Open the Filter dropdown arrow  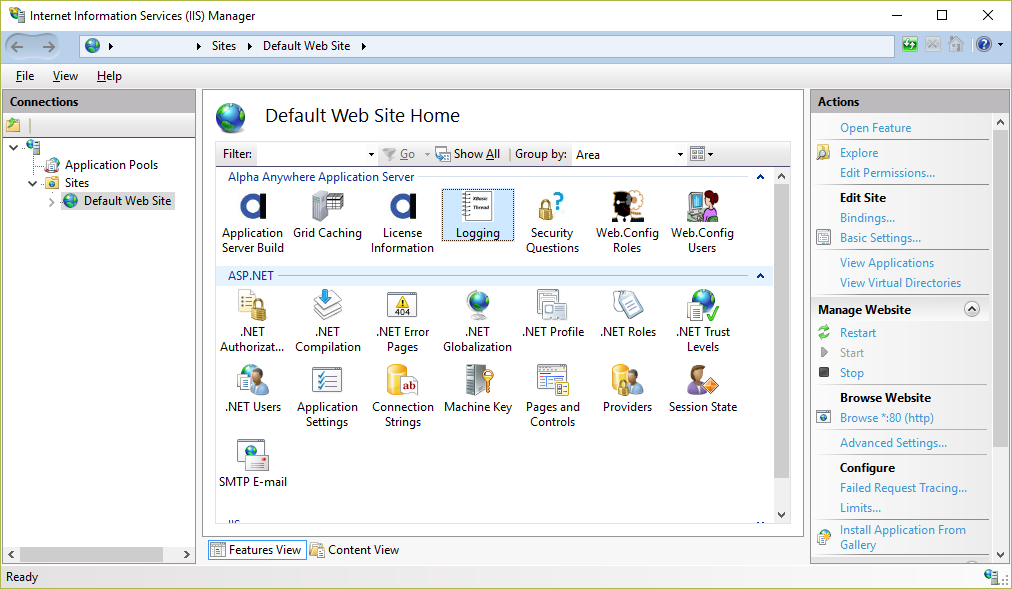pos(371,154)
